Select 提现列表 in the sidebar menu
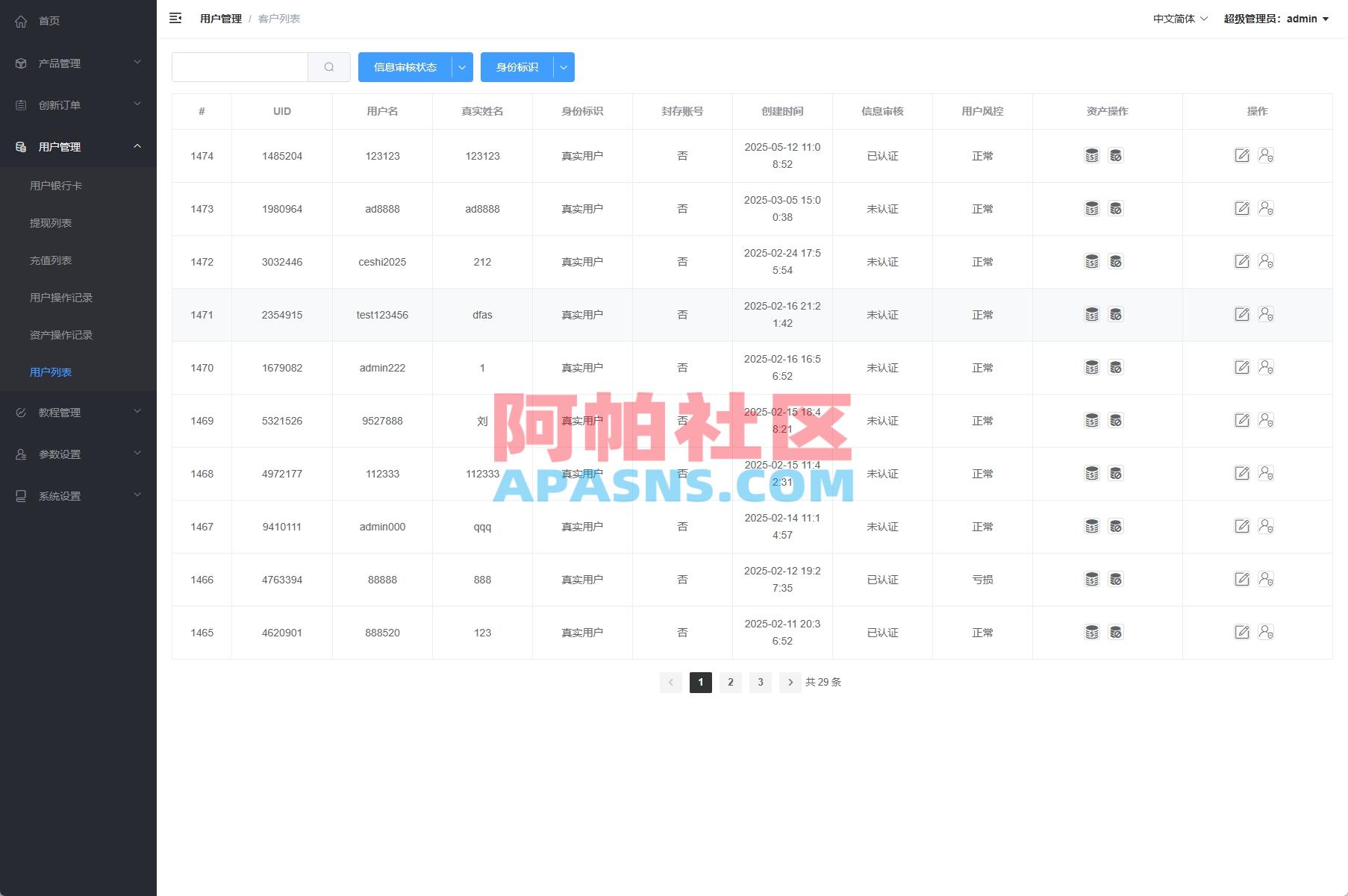 click(x=50, y=222)
